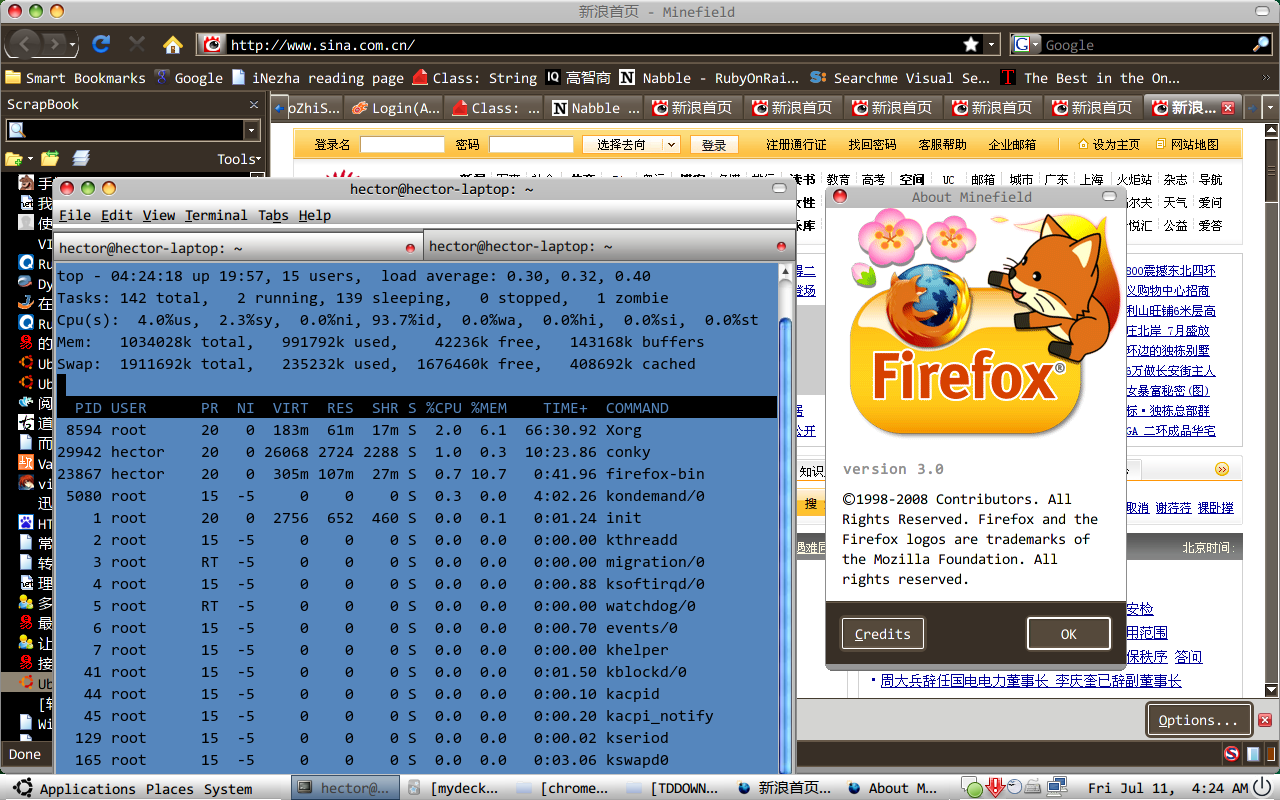The image size is (1280, 800).
Task: Click the light blue page status bar icon
Action: [1251, 753]
